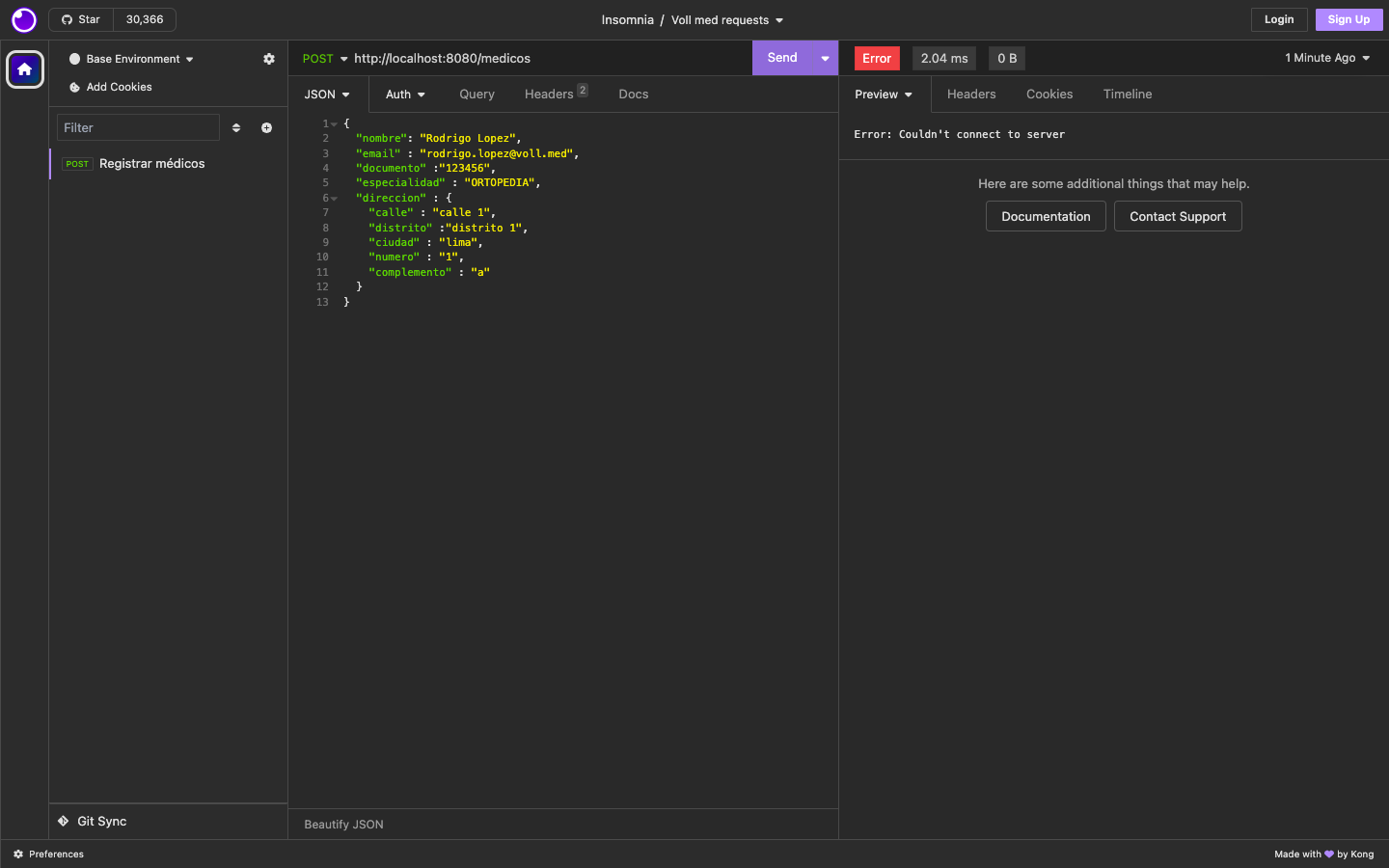Click the Documentation button

tap(1046, 216)
